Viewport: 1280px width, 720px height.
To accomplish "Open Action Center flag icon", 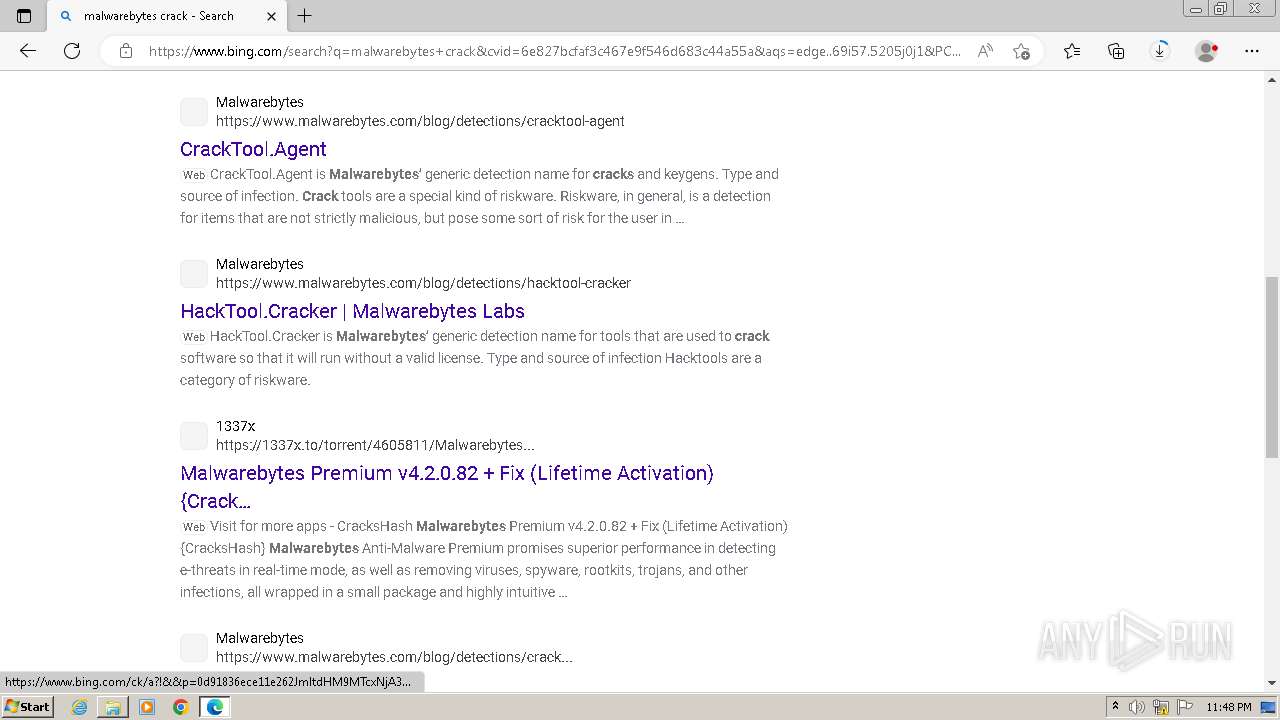I will click(1185, 707).
